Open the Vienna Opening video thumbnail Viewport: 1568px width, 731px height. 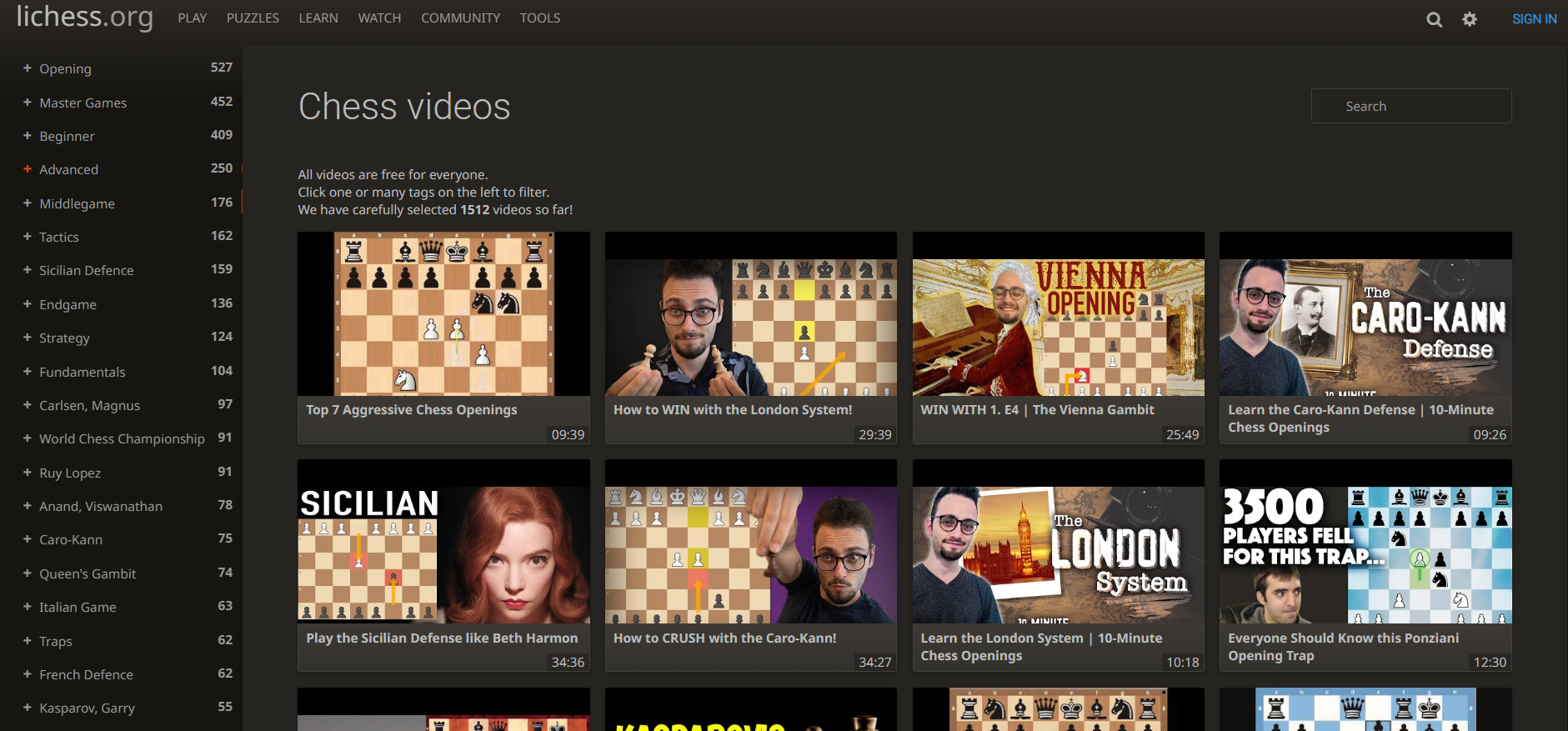coord(1059,313)
